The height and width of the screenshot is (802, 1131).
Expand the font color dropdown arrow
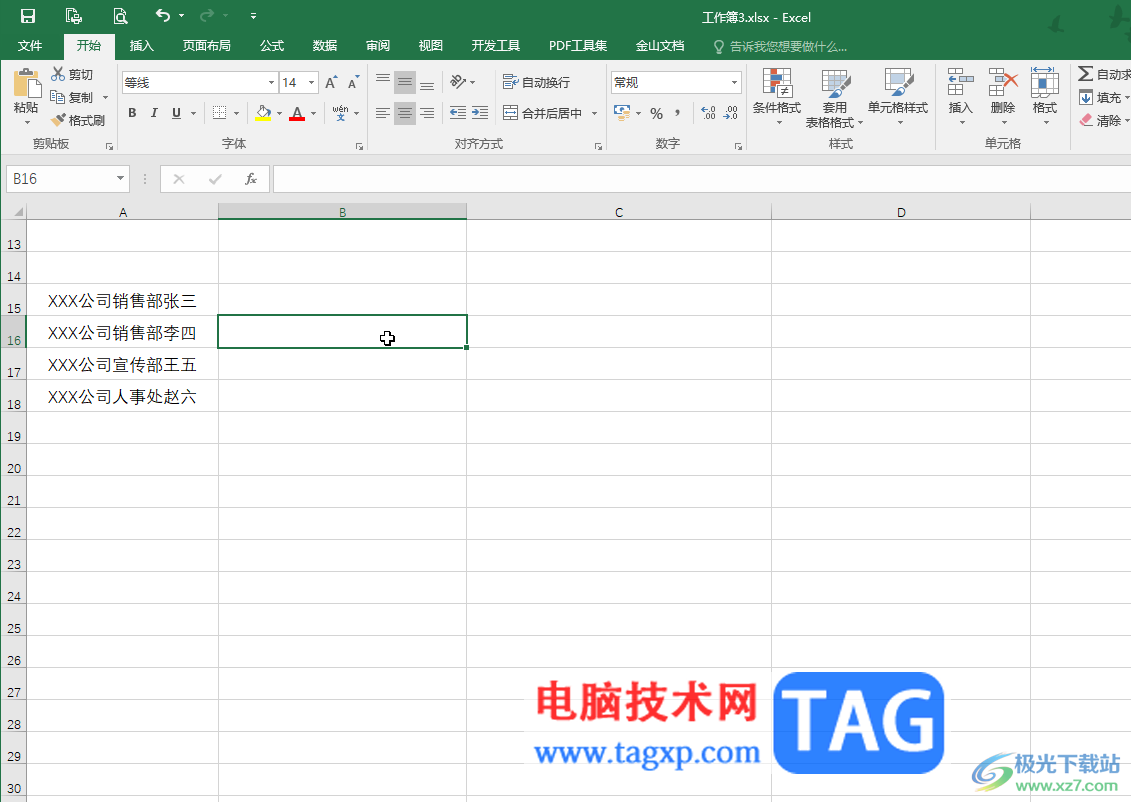(313, 113)
